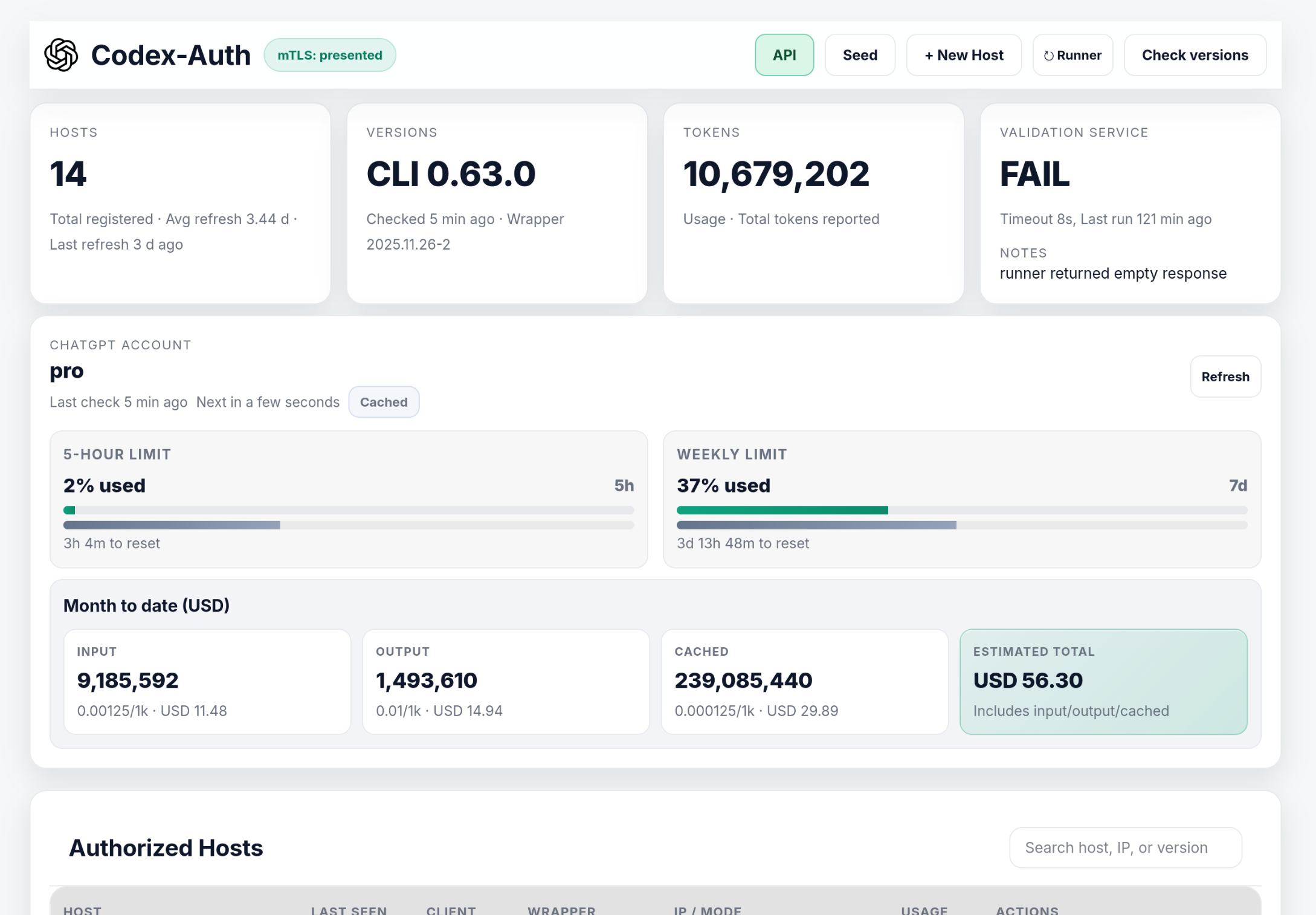Add a host with New Host
This screenshot has width=1316, height=915.
(963, 55)
